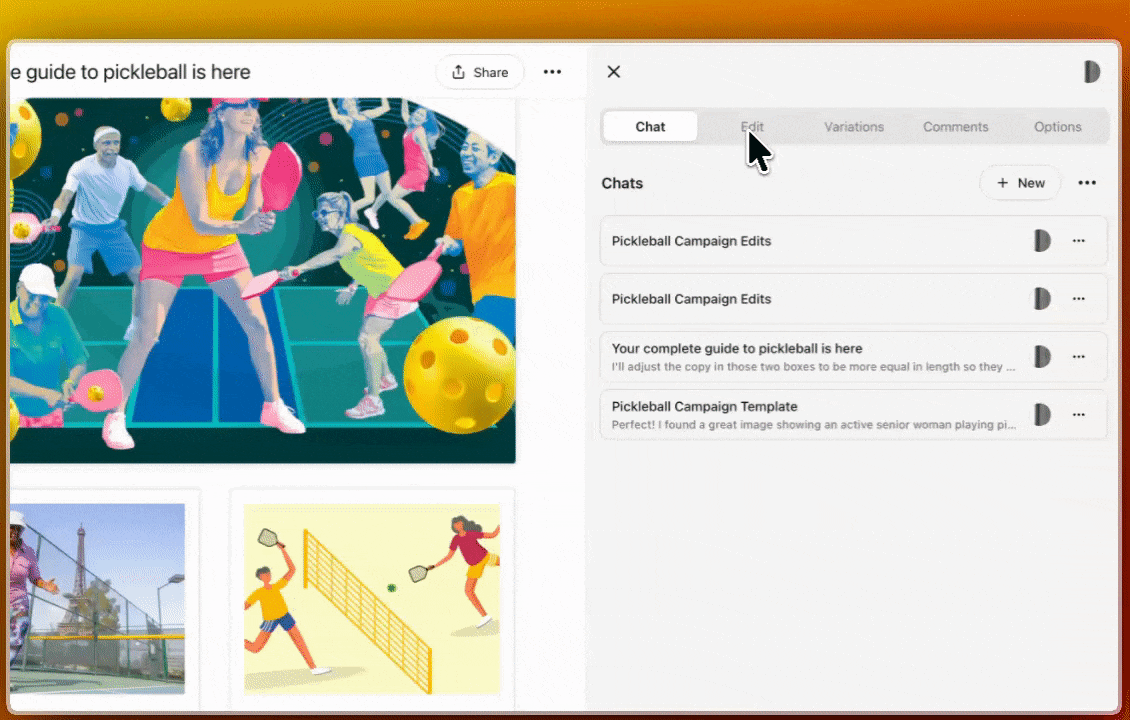Open the Pickleball Campaign Template chat
The height and width of the screenshot is (720, 1130).
[x=800, y=415]
